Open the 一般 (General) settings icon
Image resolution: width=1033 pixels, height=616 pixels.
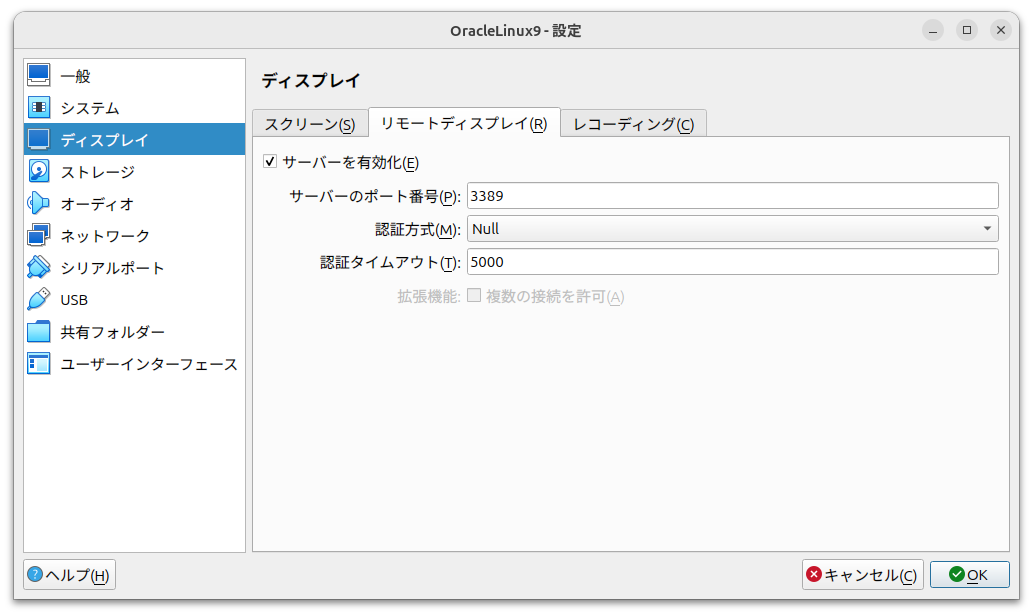pos(38,75)
